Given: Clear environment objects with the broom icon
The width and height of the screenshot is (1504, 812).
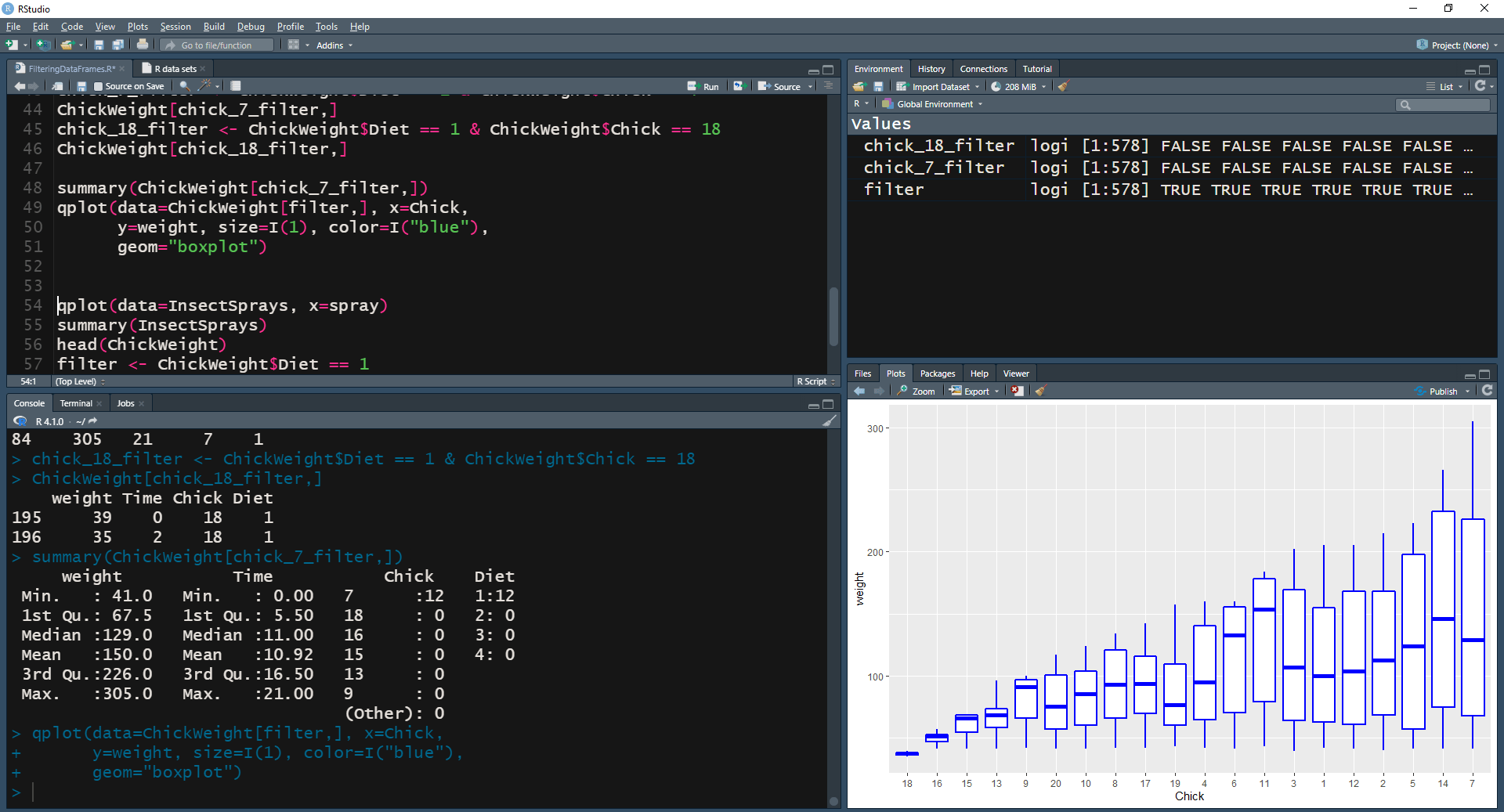Looking at the screenshot, I should click(x=1063, y=86).
